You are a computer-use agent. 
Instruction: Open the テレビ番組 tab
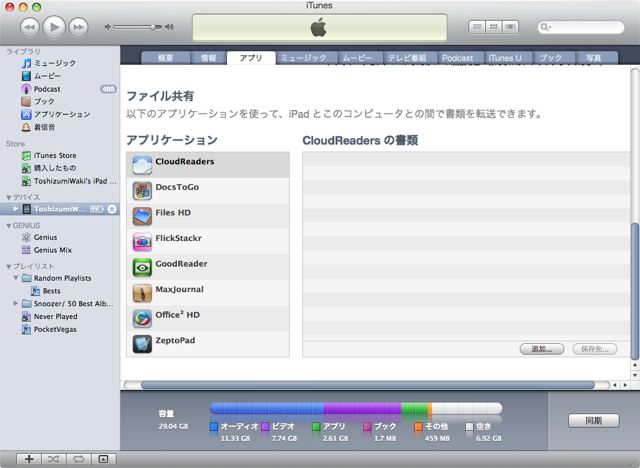(x=407, y=58)
